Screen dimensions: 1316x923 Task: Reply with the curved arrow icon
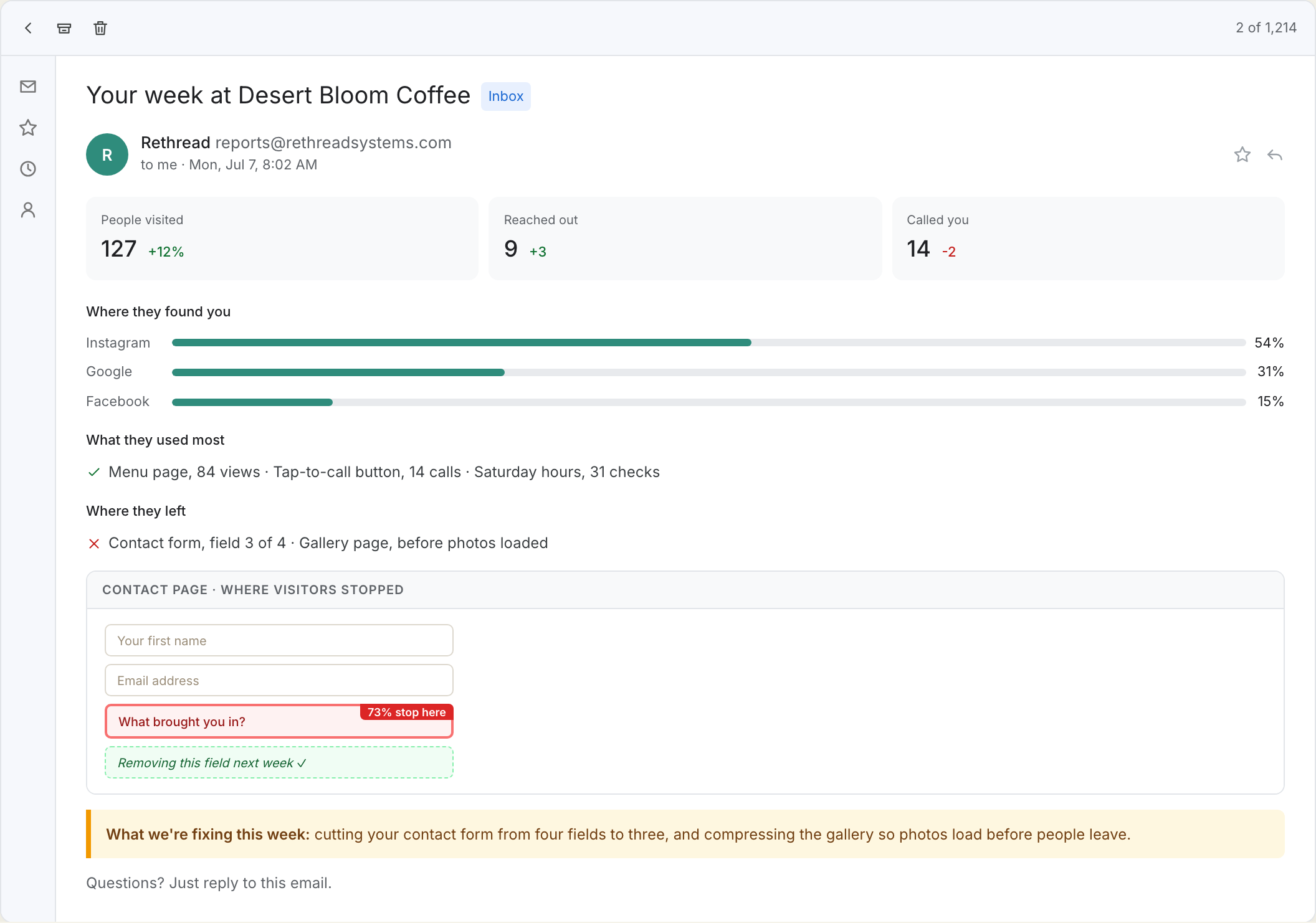point(1275,154)
